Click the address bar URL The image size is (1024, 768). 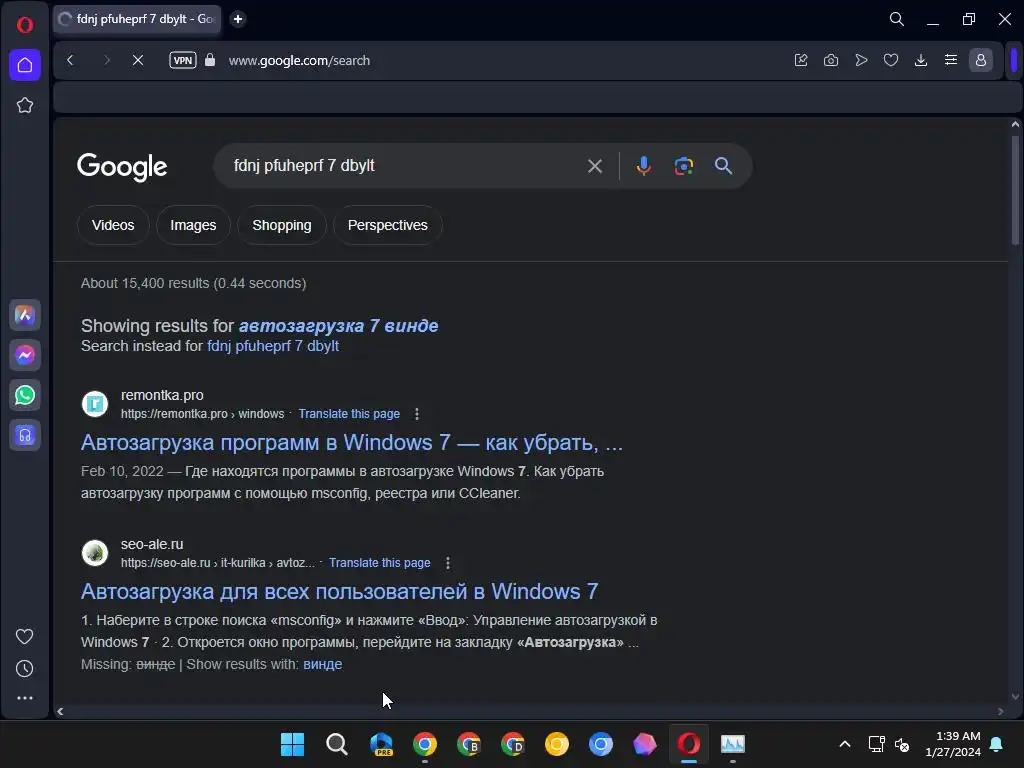299,60
